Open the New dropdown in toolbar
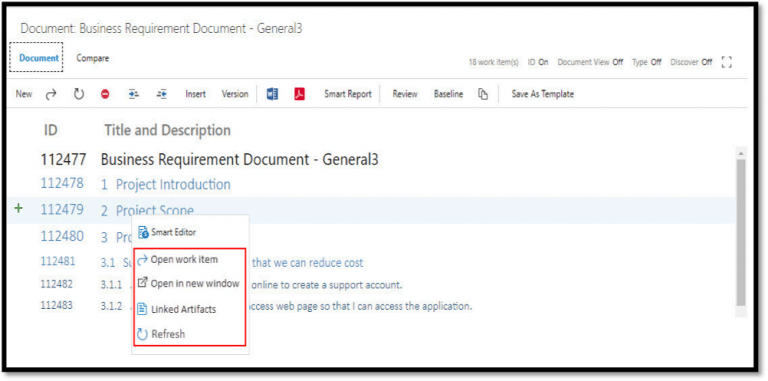The height and width of the screenshot is (381, 768). coord(24,94)
